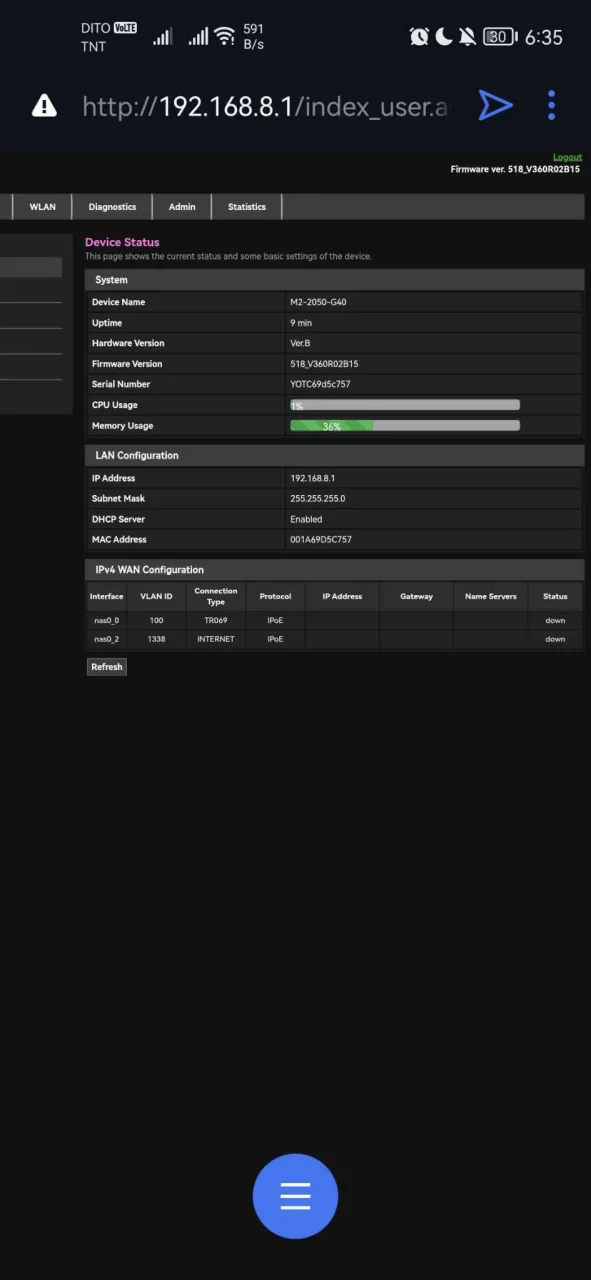
Task: Tap the floating blue hamburger menu button
Action: click(x=295, y=1196)
